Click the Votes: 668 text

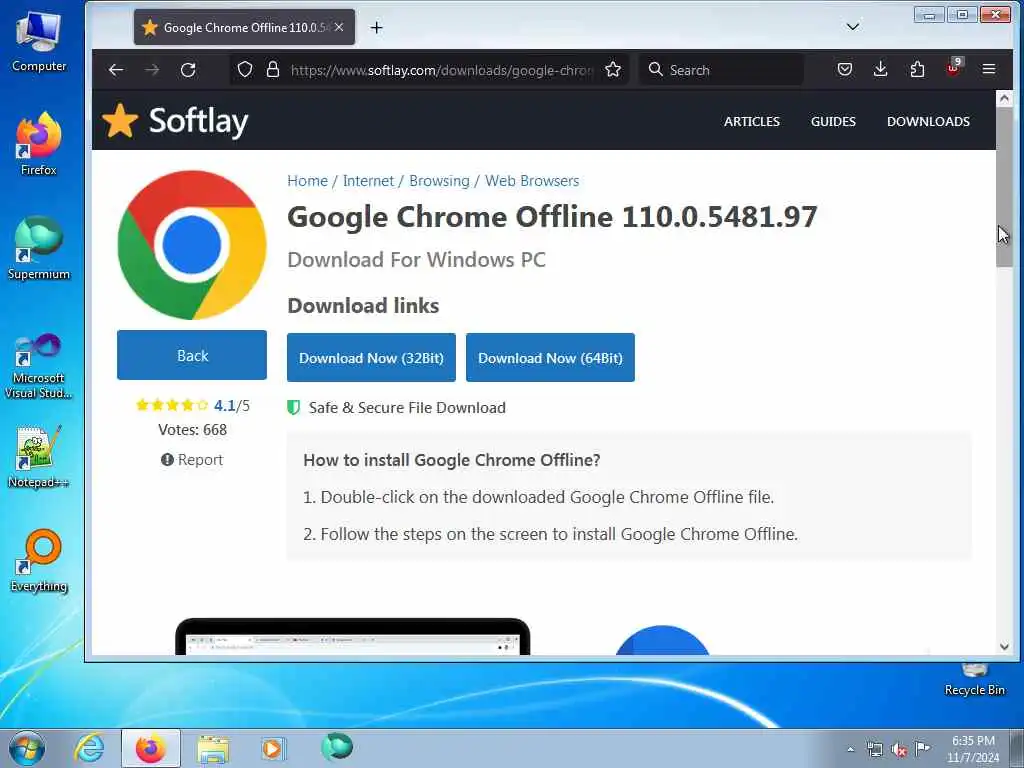pyautogui.click(x=192, y=430)
